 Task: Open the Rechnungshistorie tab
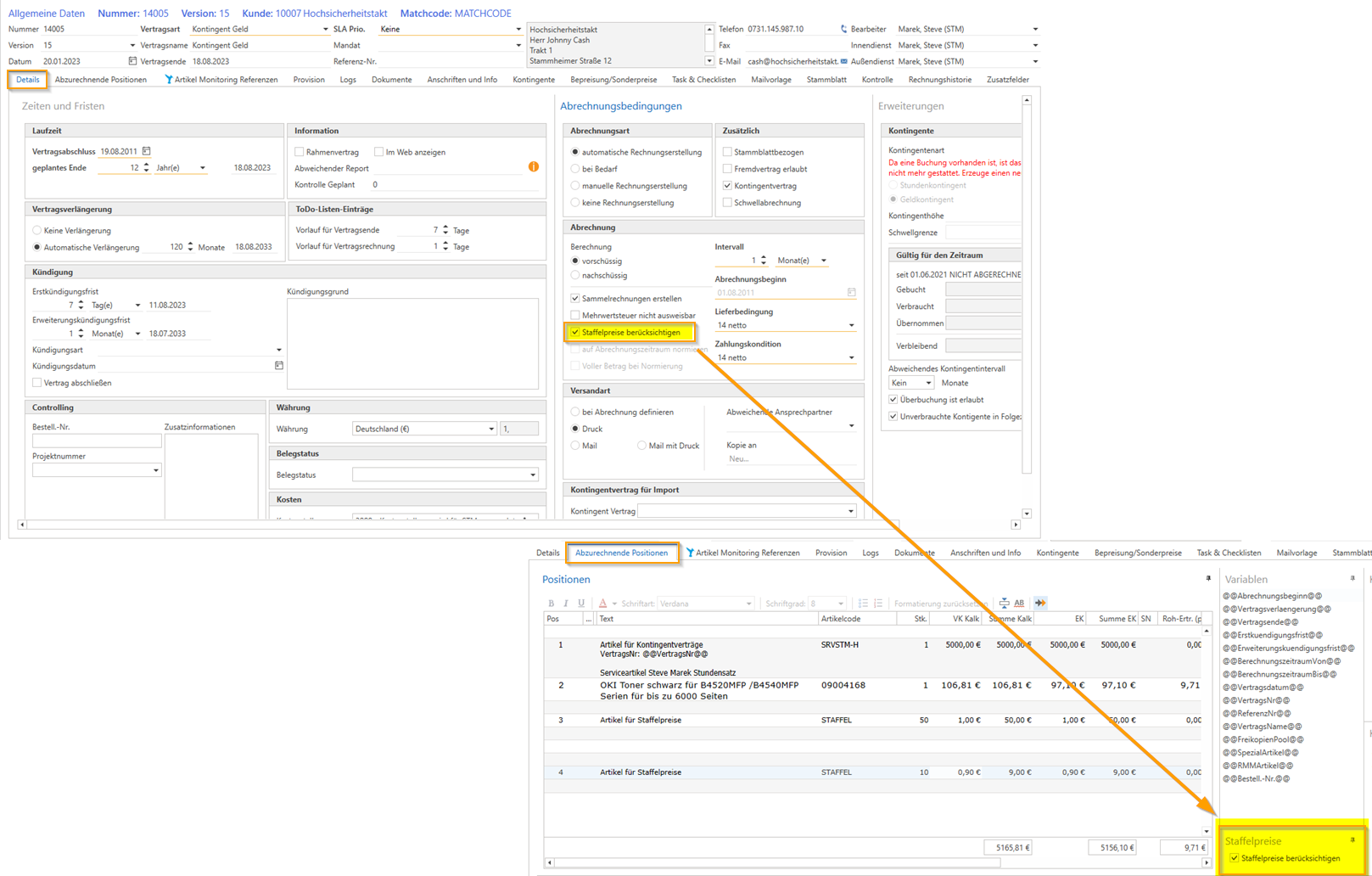pyautogui.click(x=939, y=80)
